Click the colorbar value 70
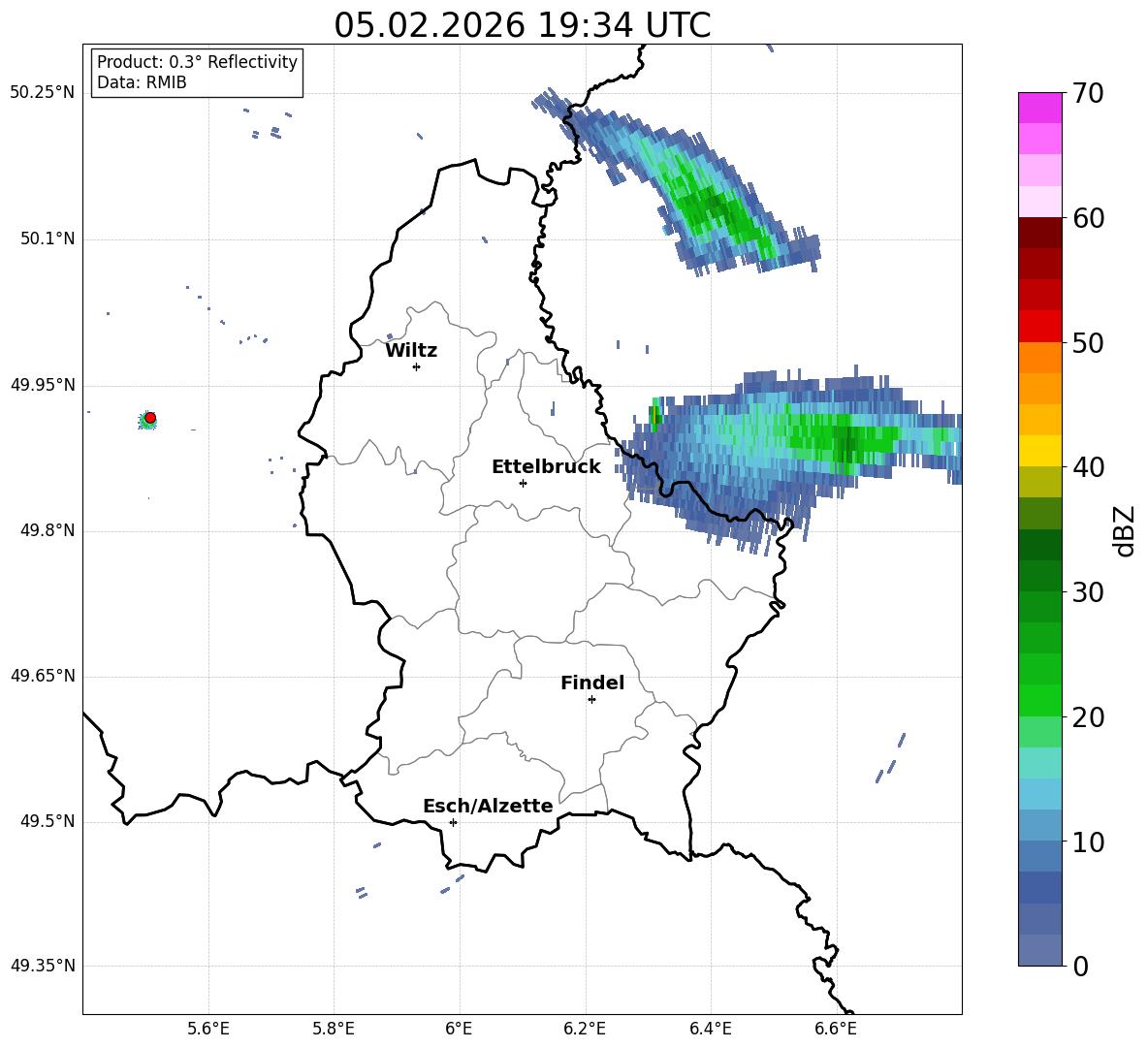The image size is (1148, 1048). 1088,94
